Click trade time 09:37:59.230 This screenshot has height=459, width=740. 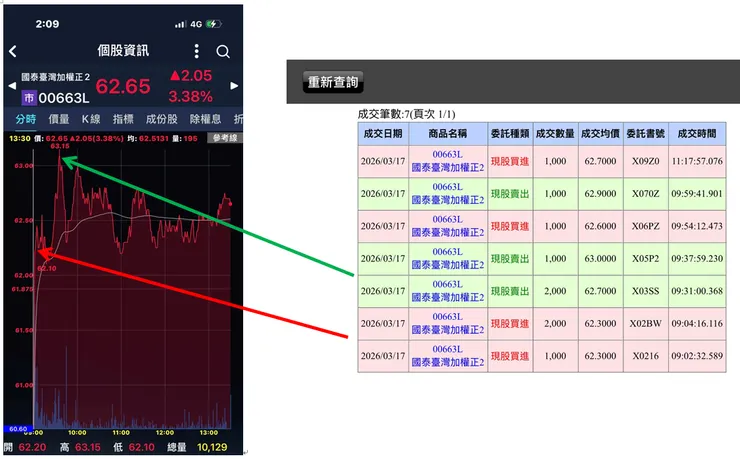coord(697,259)
